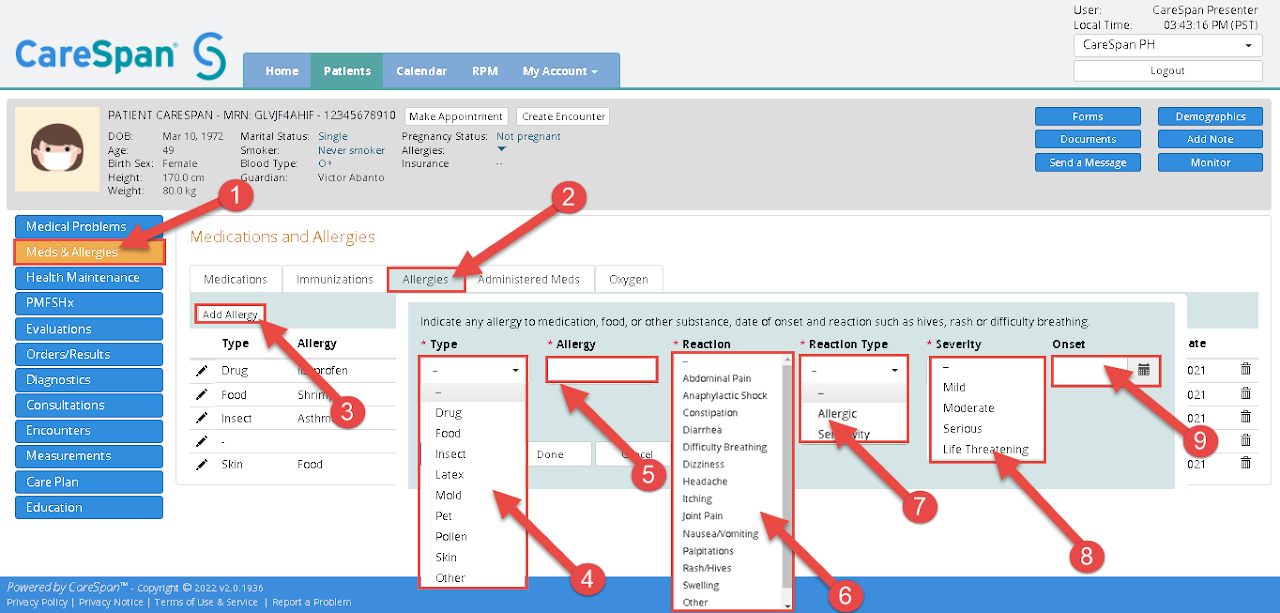The height and width of the screenshot is (613, 1280).
Task: Open the CareSpan PH organization dropdown
Action: pos(1167,45)
